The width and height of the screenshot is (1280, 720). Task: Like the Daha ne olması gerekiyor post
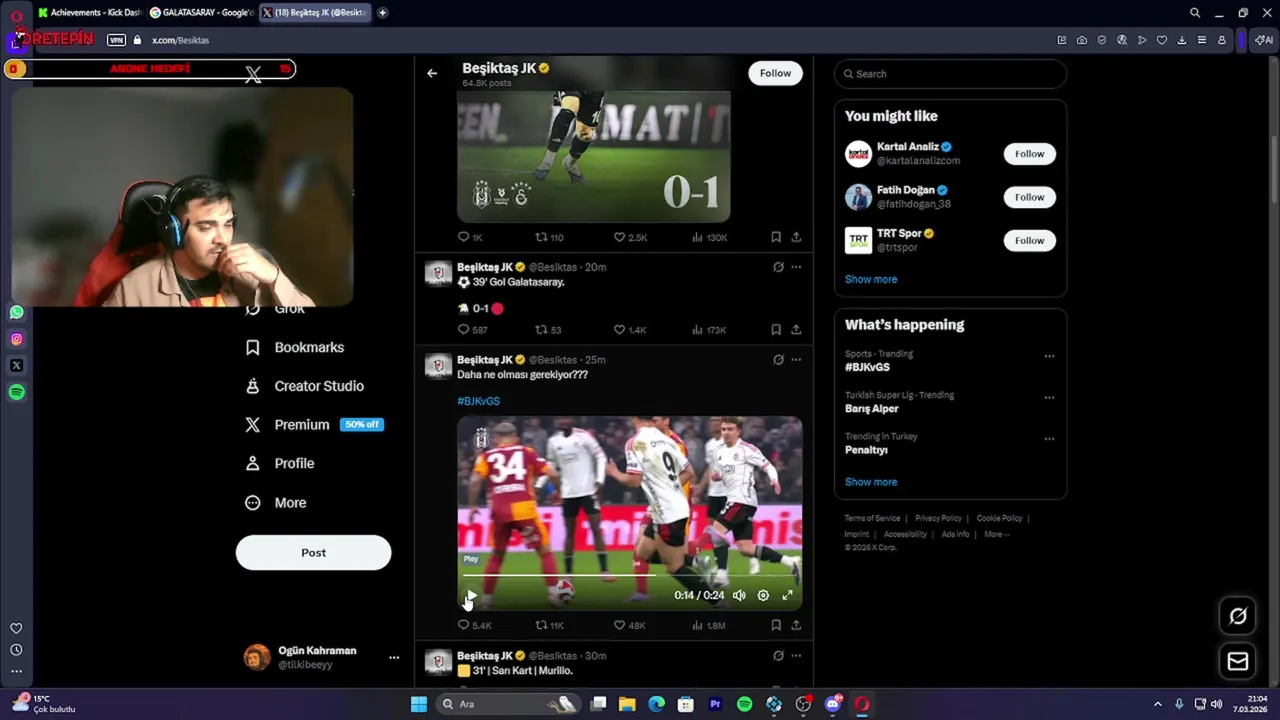tap(629, 625)
